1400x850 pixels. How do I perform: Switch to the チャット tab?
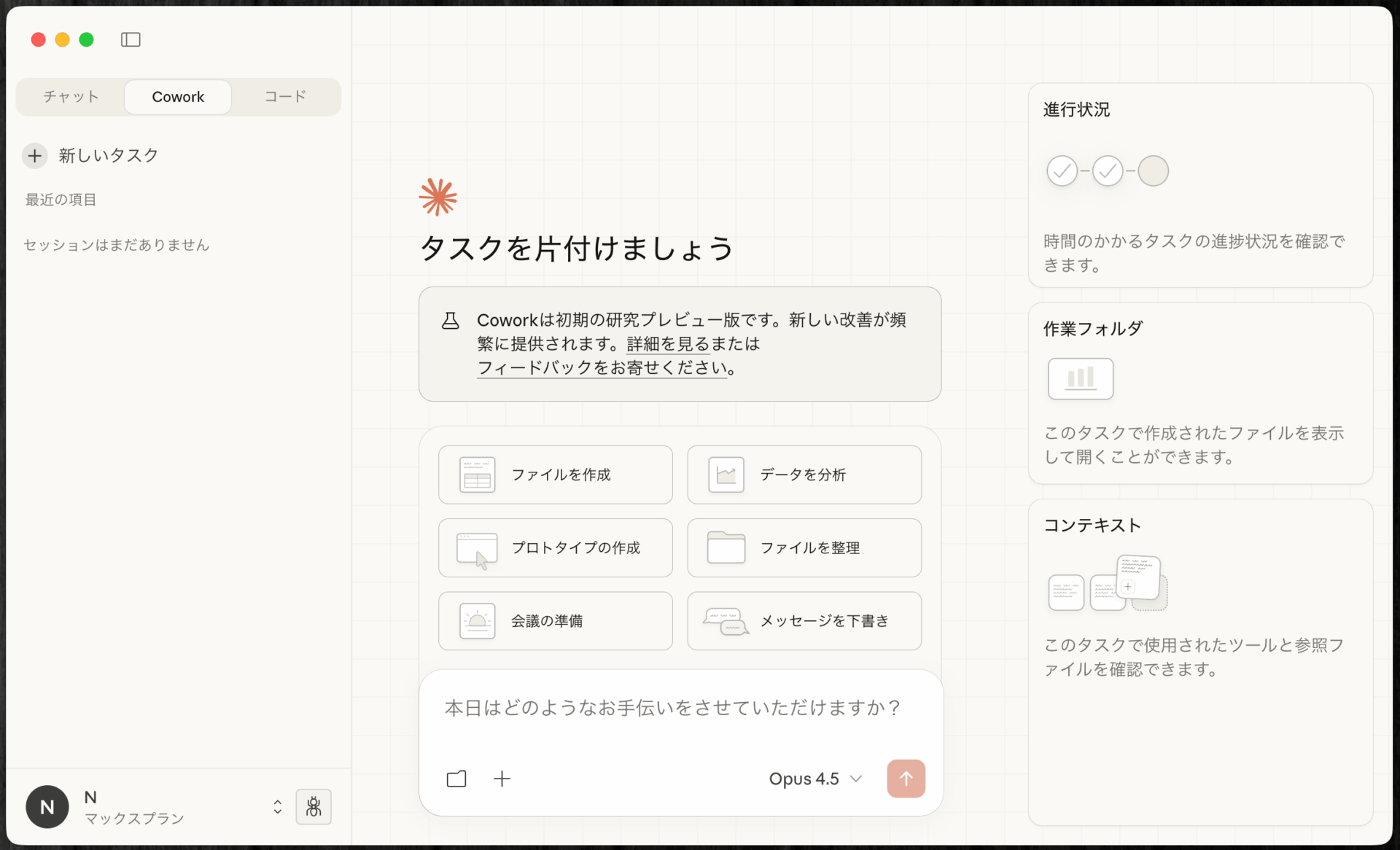pyautogui.click(x=70, y=96)
